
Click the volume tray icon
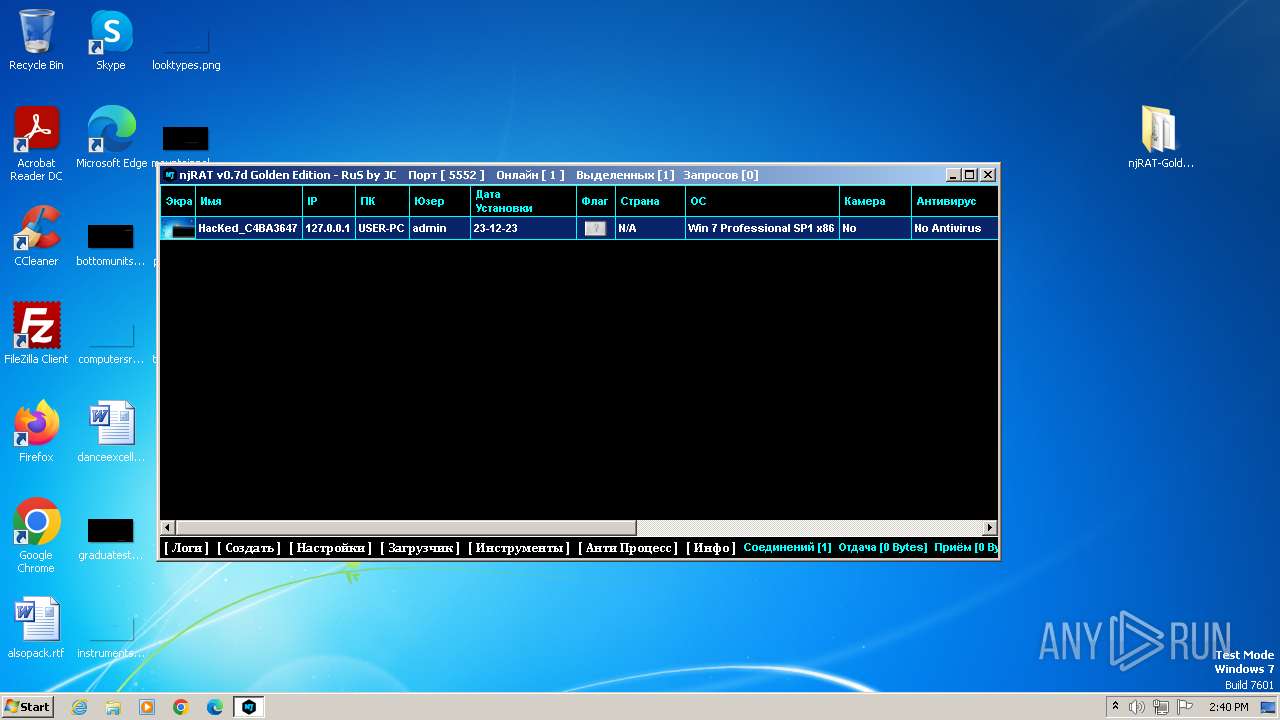tap(1137, 707)
